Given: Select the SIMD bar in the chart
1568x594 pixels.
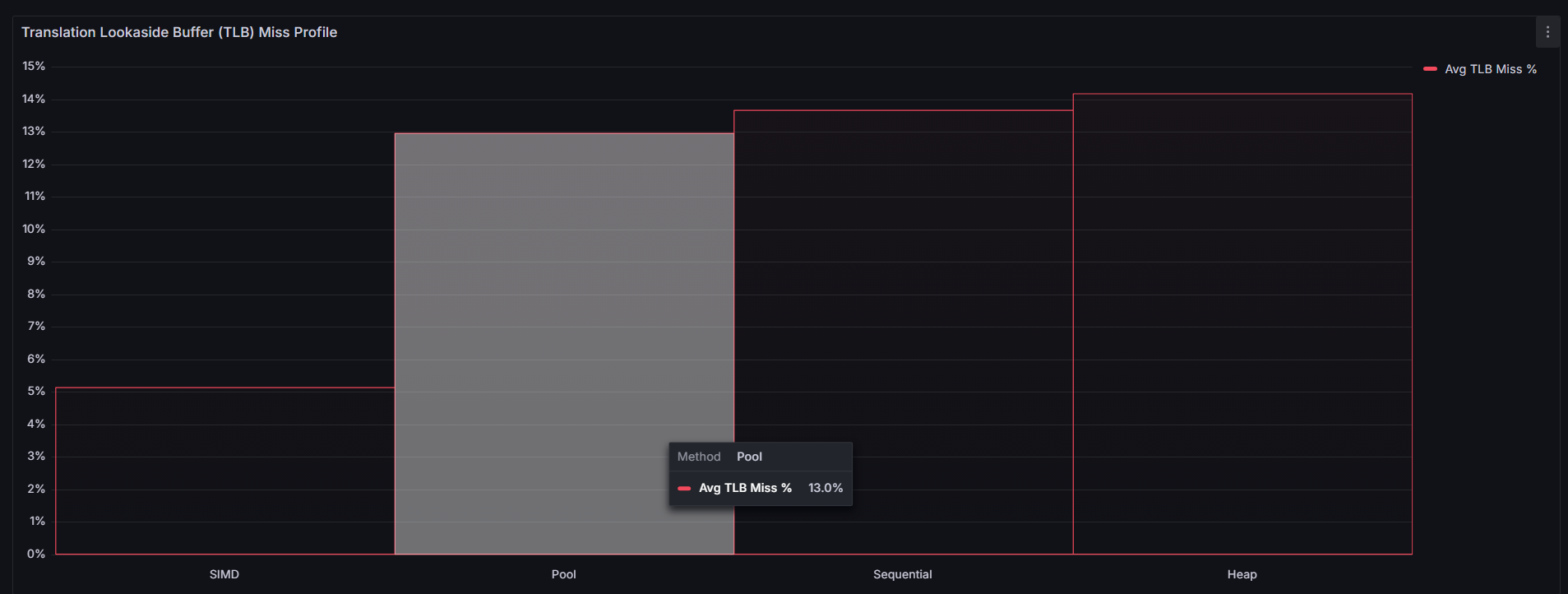Looking at the screenshot, I should [225, 471].
